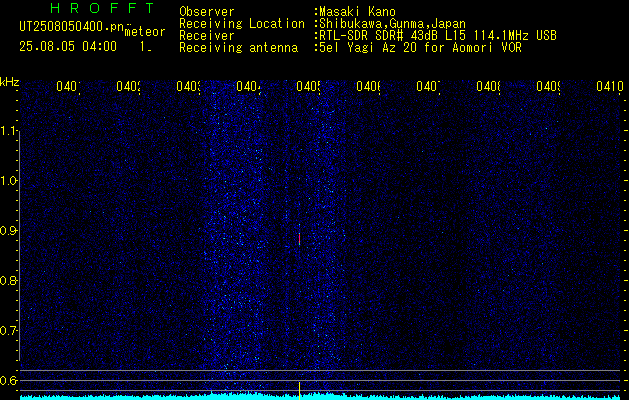Image resolution: width=629 pixels, height=400 pixels.
Task: Click the date 25.08.05 04:00 text
Action: pyautogui.click(x=68, y=47)
